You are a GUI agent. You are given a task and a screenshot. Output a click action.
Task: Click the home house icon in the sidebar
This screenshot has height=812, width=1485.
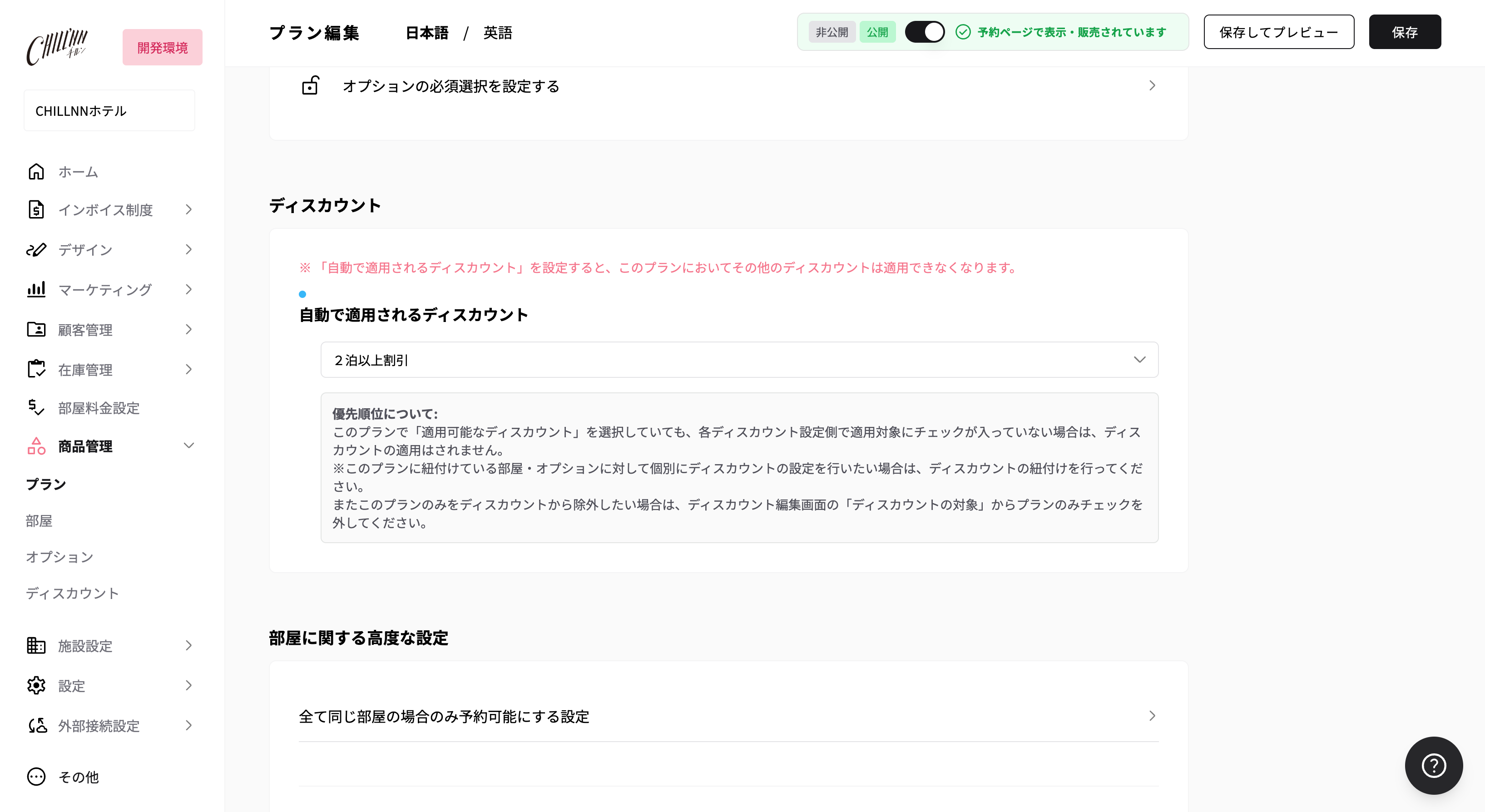pyautogui.click(x=36, y=171)
